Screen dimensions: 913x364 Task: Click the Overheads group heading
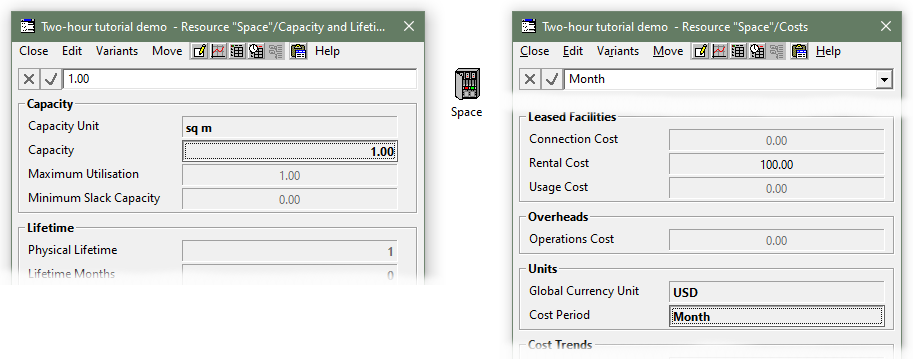point(558,217)
